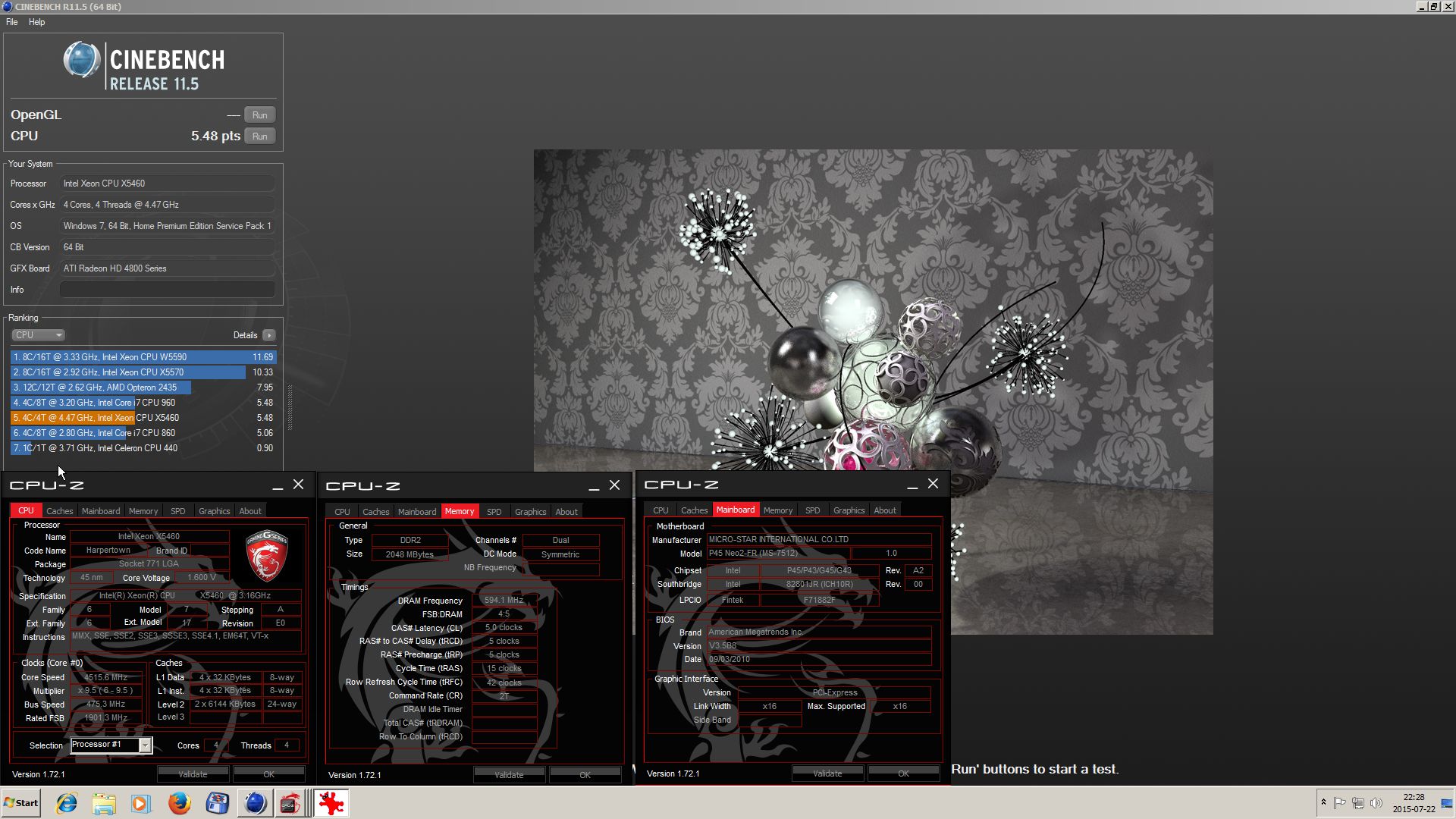Open the Ranking CPU dropdown
The height and width of the screenshot is (819, 1456).
[x=38, y=335]
